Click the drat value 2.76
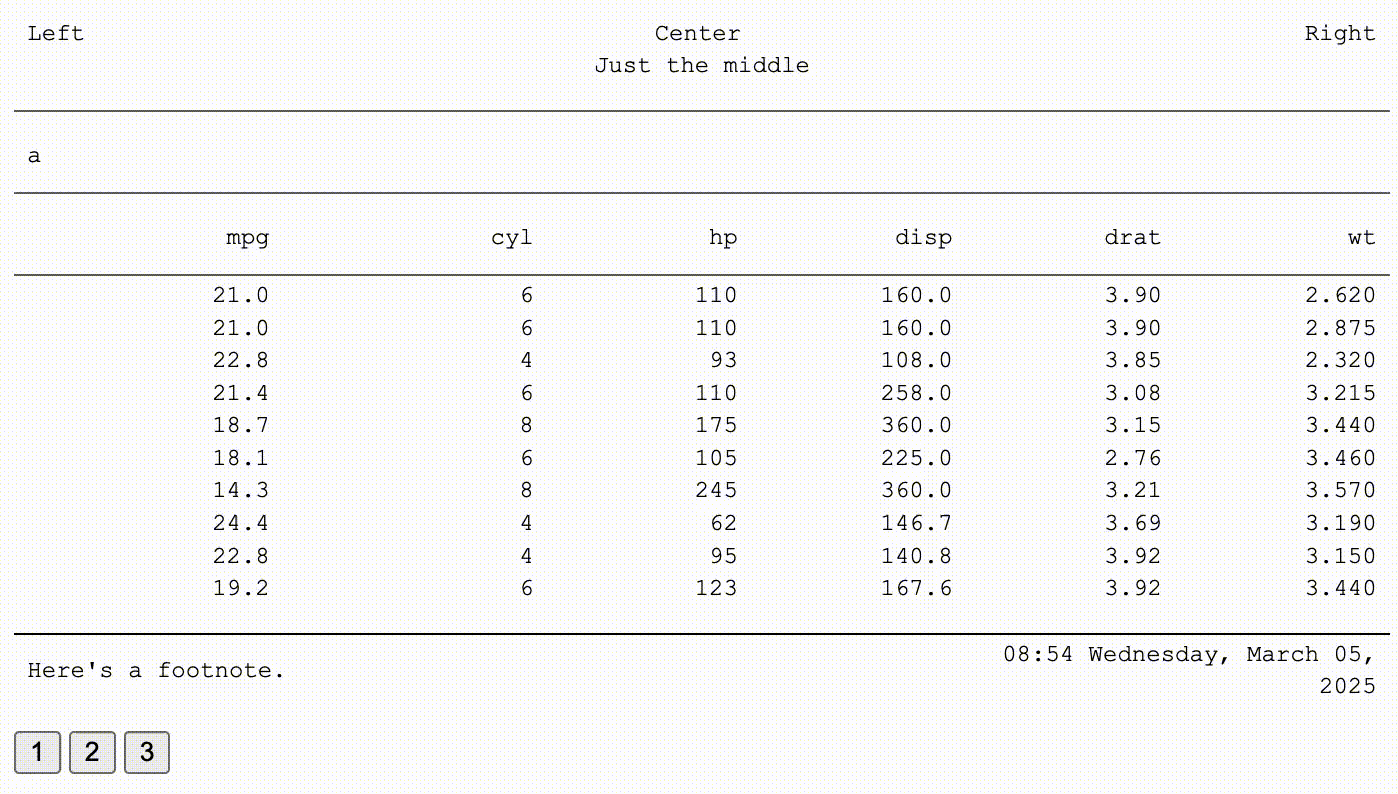Viewport: 1398px width, 794px height. 1133,458
